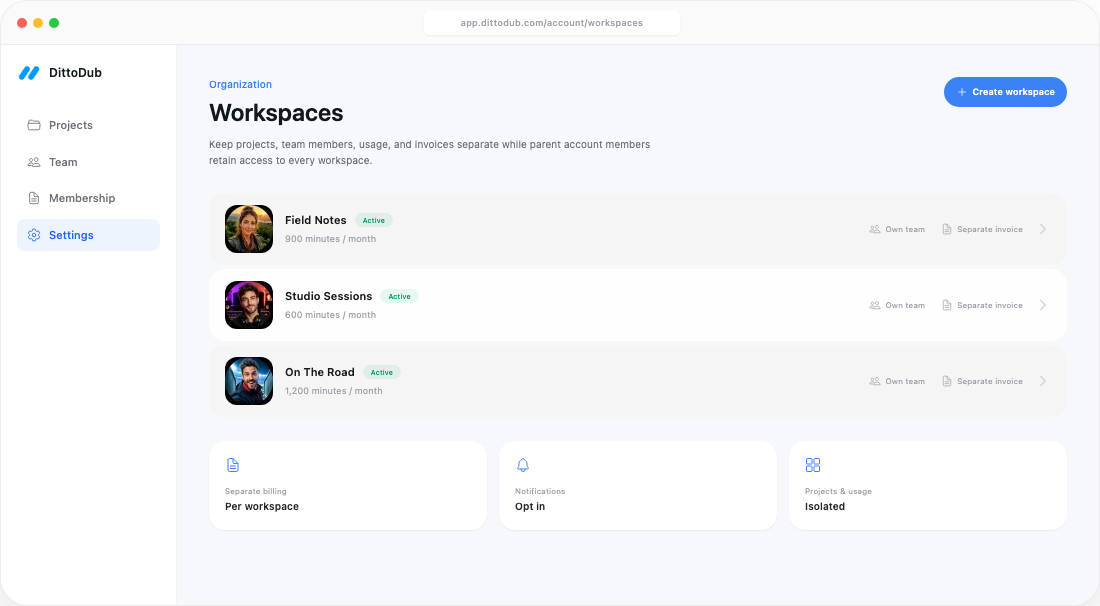Viewport: 1100px width, 606px height.
Task: Open the Projects menu item
Action: 88,125
